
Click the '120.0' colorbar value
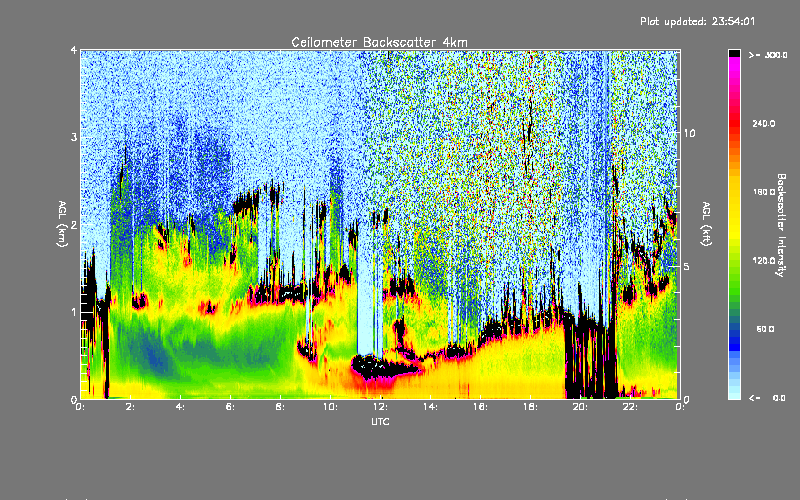tap(764, 260)
